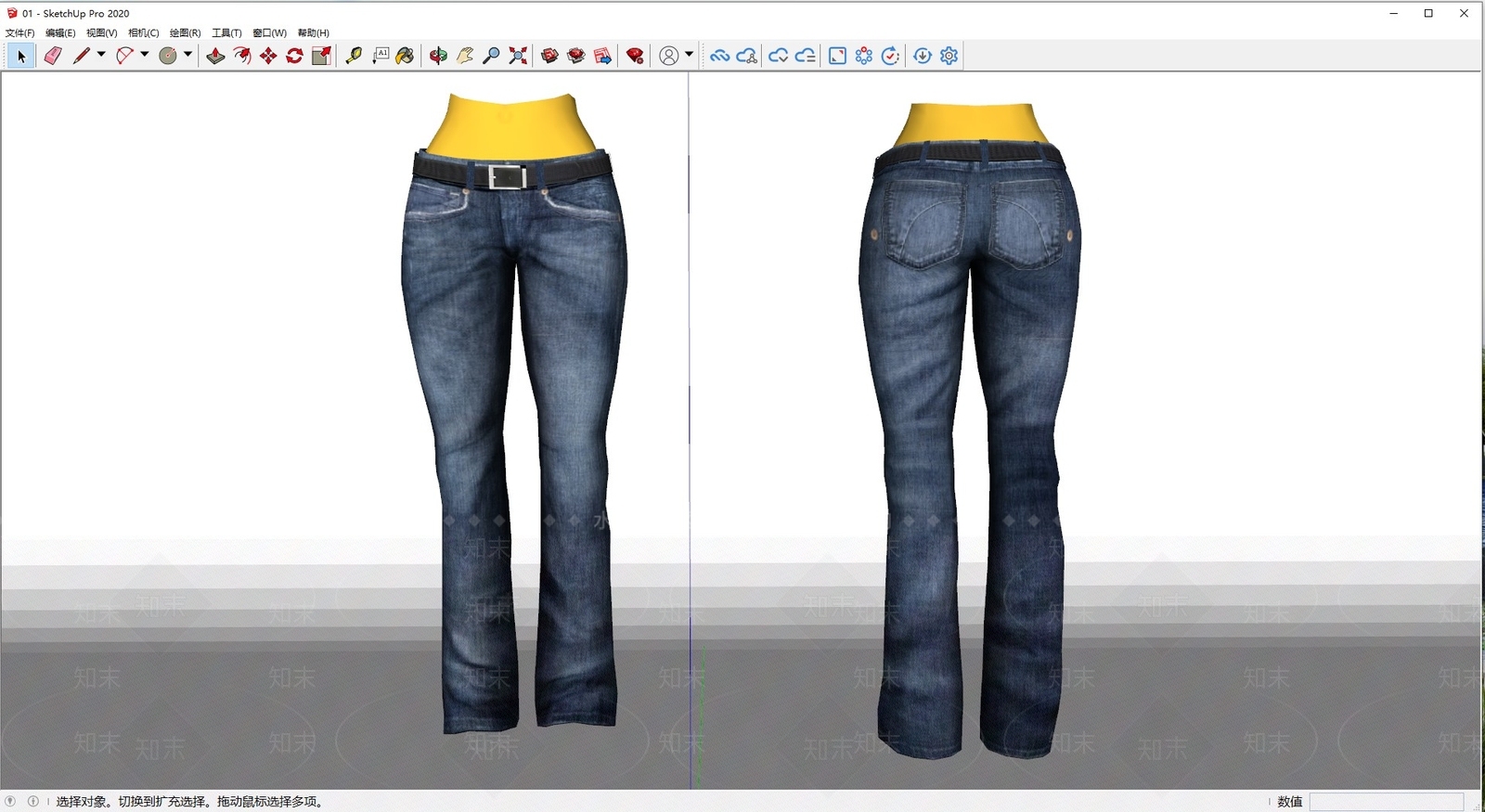Click the 数值 measurements input box
This screenshot has width=1485, height=812.
click(x=1387, y=802)
